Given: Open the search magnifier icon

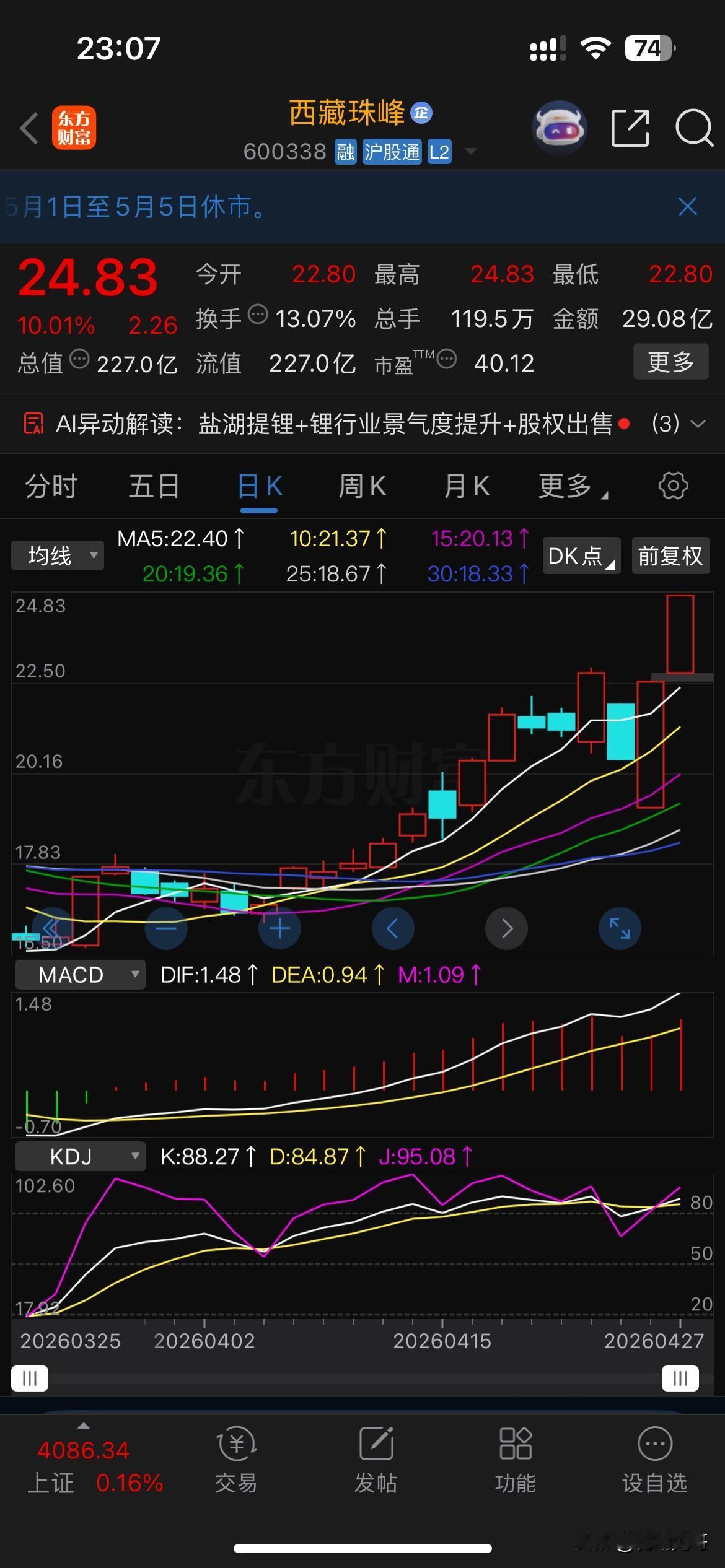Looking at the screenshot, I should click(695, 128).
